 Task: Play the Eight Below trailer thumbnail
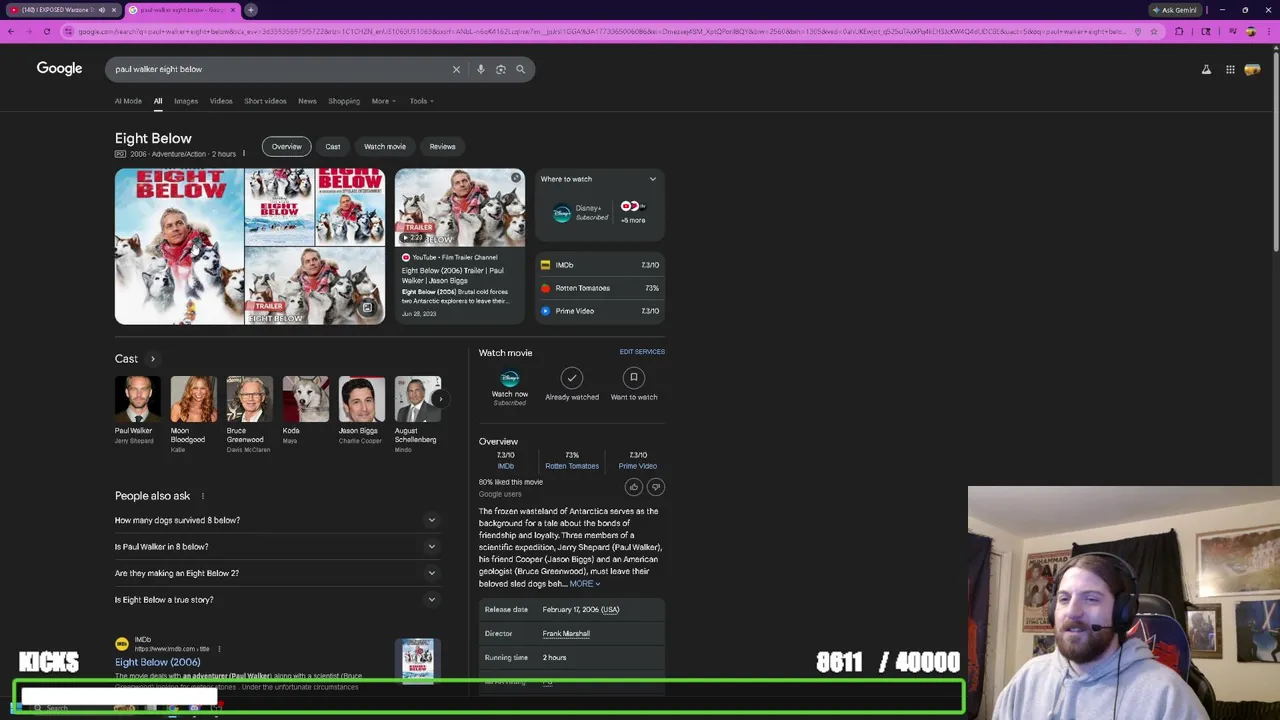tap(460, 207)
